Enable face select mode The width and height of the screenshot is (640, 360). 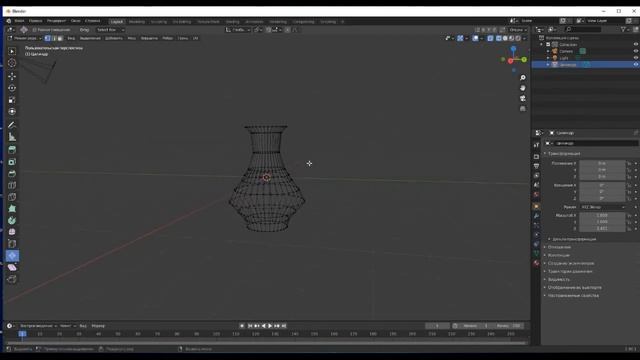point(60,38)
